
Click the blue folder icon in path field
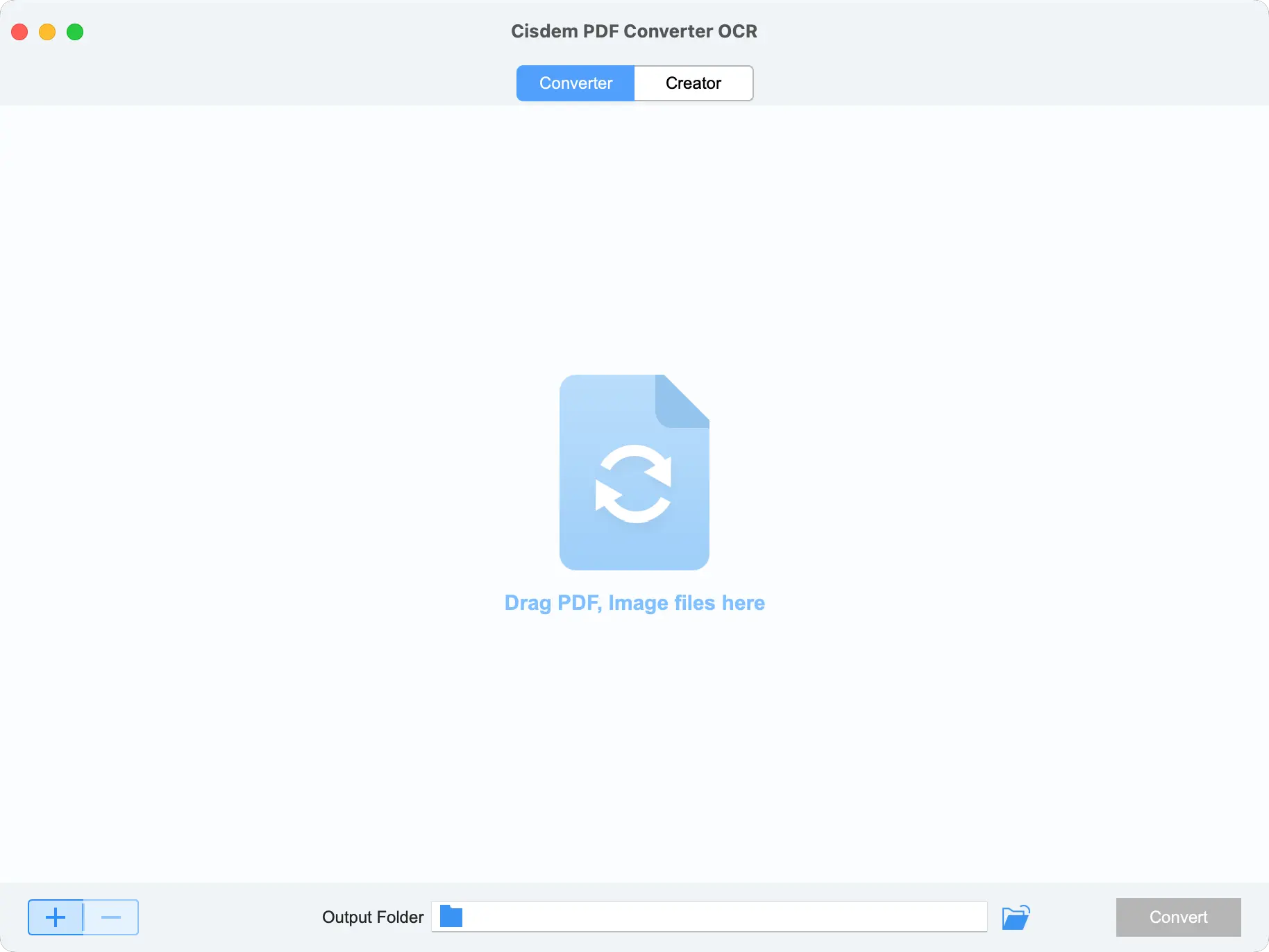point(451,917)
